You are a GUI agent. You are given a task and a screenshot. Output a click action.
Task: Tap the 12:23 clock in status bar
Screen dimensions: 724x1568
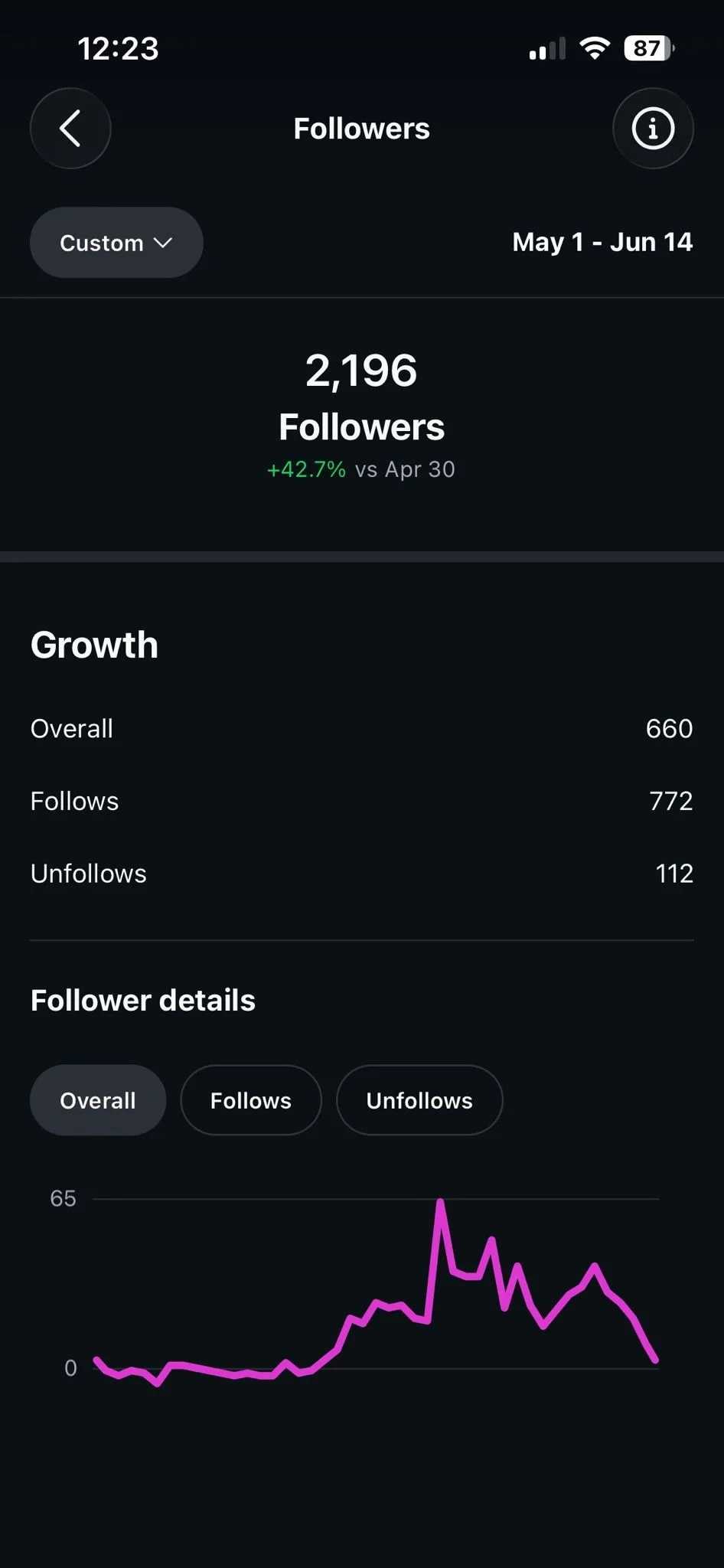[118, 49]
